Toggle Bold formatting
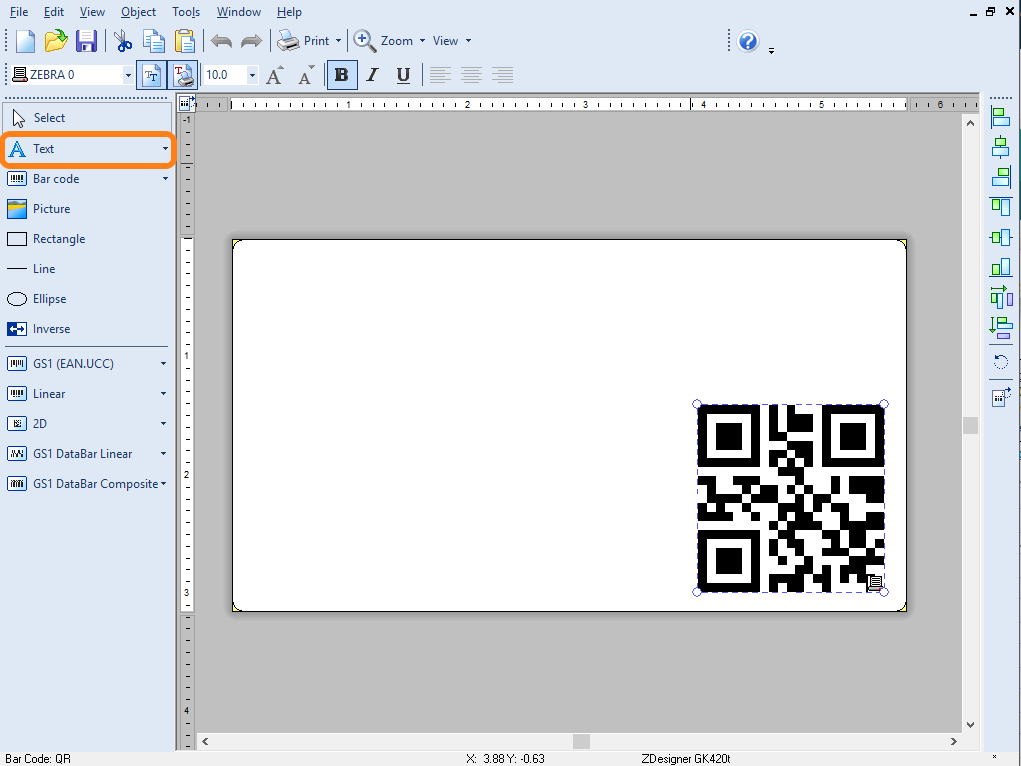 342,75
